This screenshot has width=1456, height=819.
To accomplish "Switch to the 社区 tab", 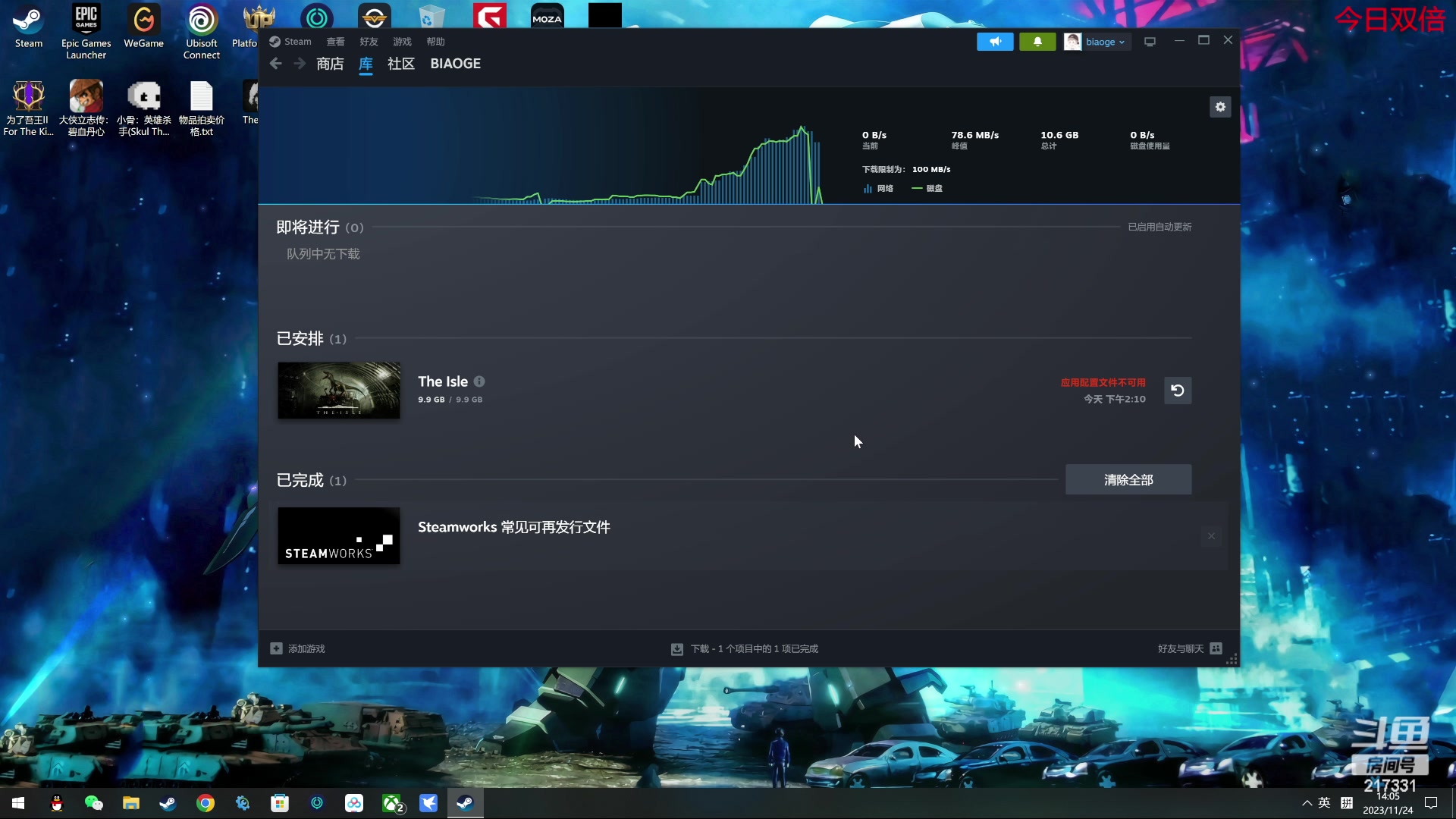I will 401,64.
